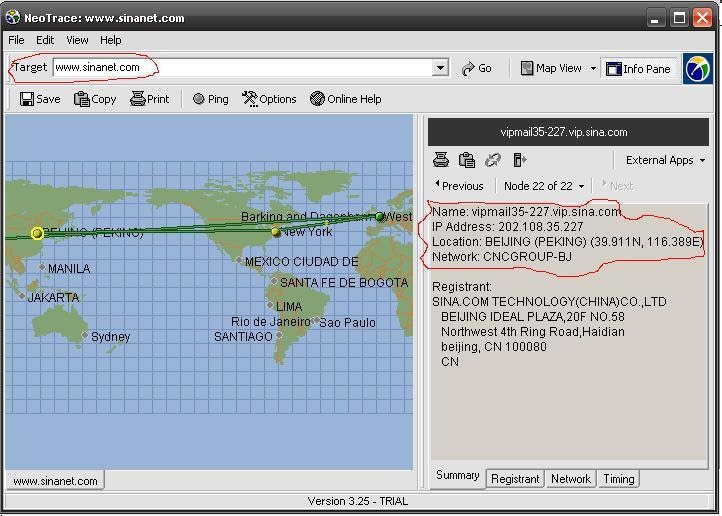Select the www.sinanet.com map tab
This screenshot has width=722, height=516.
(x=55, y=481)
